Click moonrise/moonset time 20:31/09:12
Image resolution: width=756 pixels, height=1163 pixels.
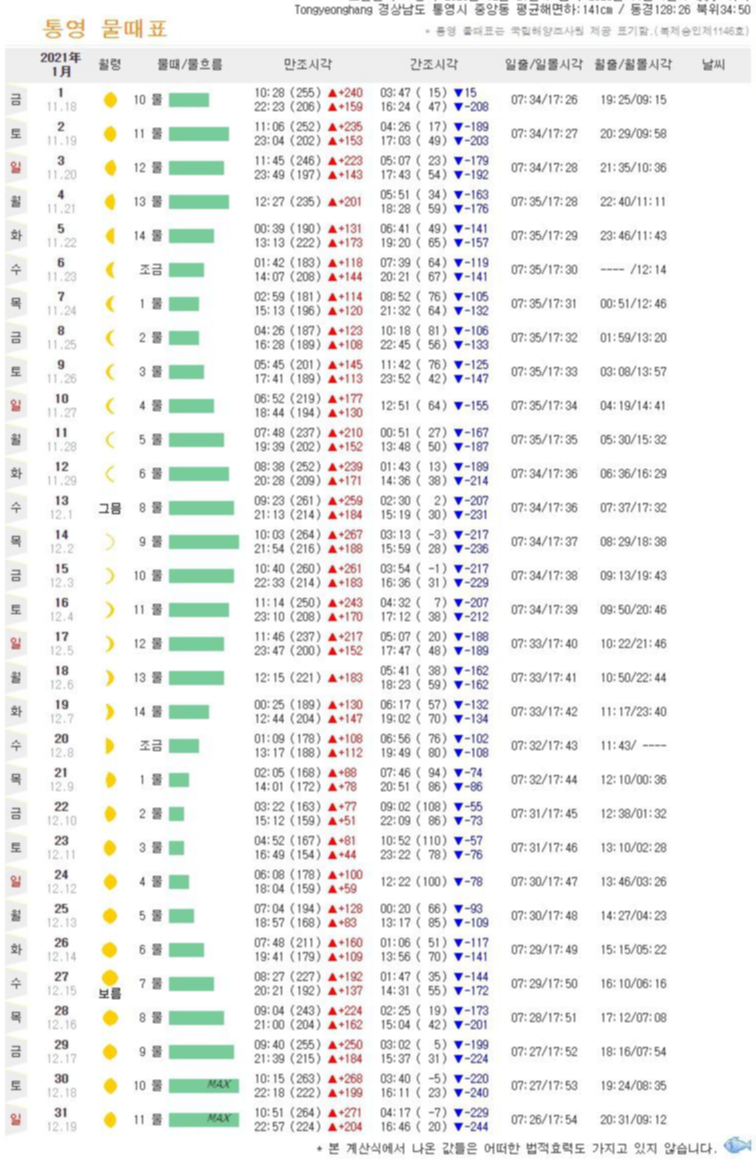coord(633,1119)
